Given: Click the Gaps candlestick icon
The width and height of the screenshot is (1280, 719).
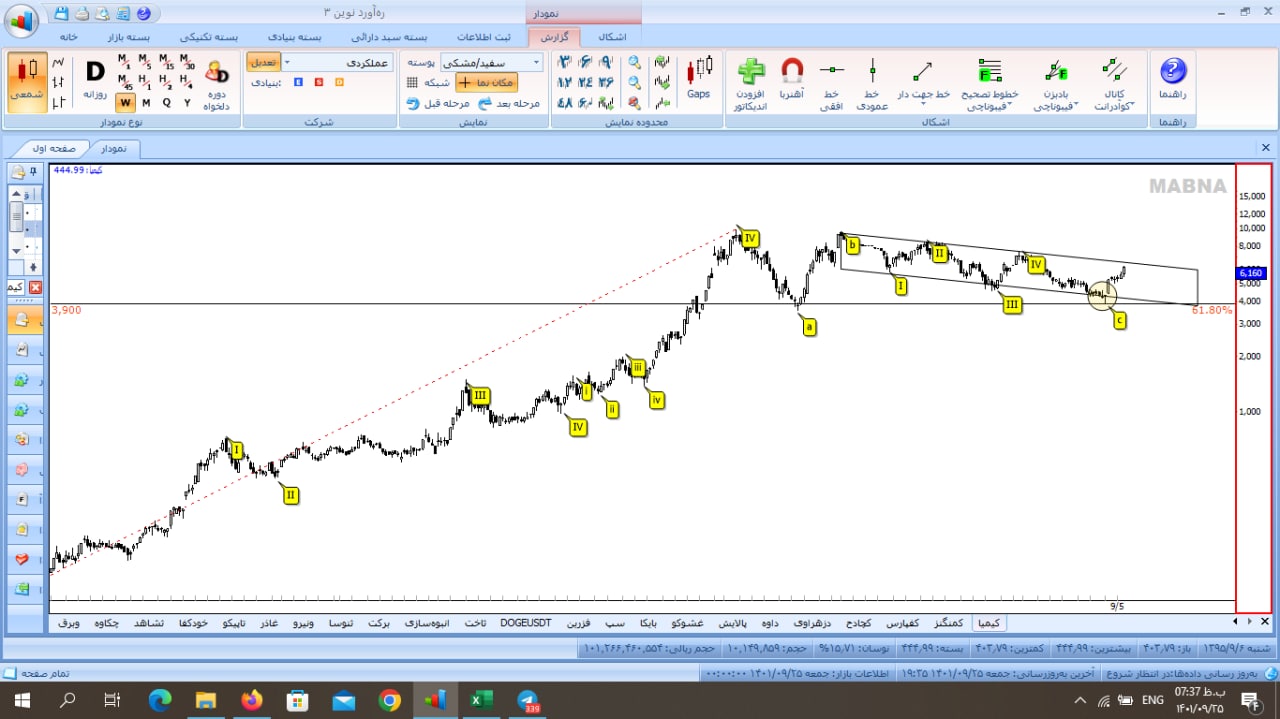Looking at the screenshot, I should [x=698, y=77].
